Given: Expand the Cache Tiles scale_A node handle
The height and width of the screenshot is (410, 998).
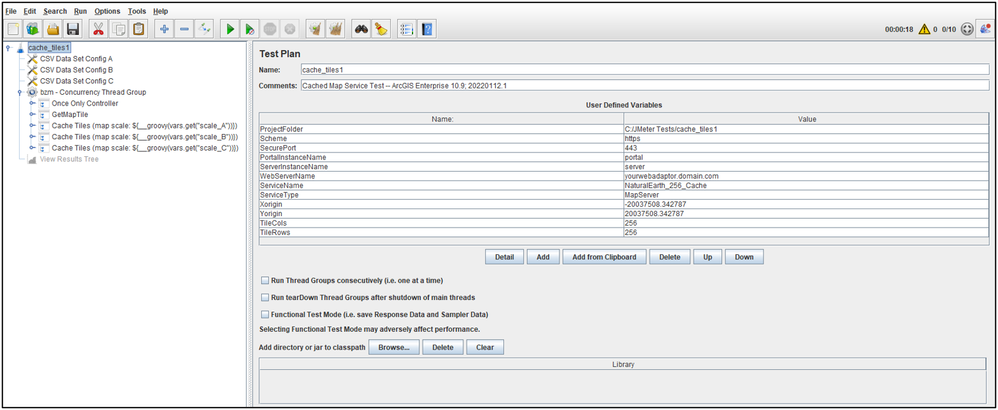Looking at the screenshot, I should [x=31, y=126].
